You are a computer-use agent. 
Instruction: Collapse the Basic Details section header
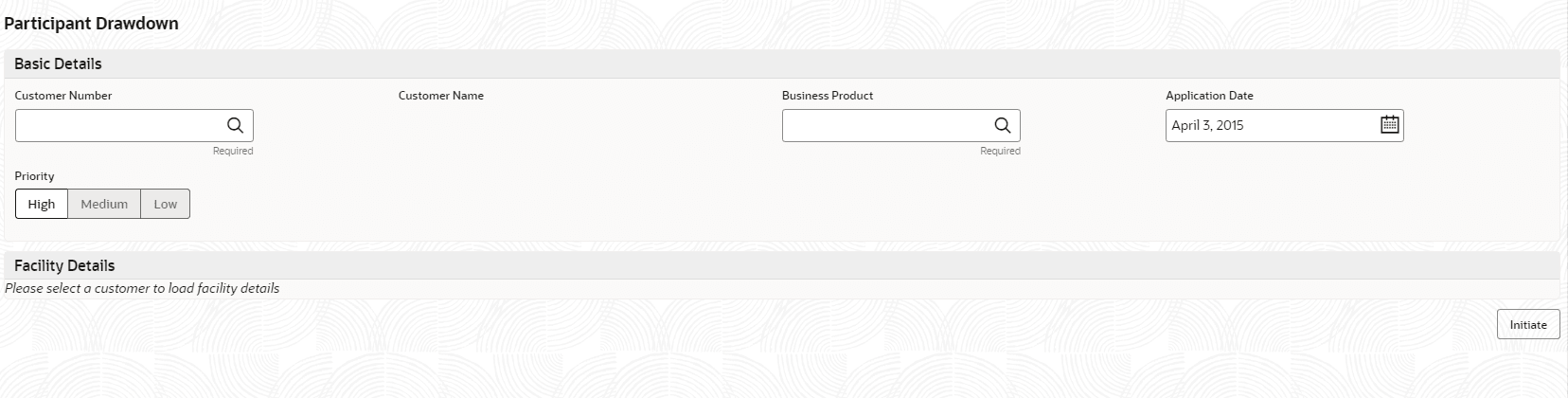59,63
